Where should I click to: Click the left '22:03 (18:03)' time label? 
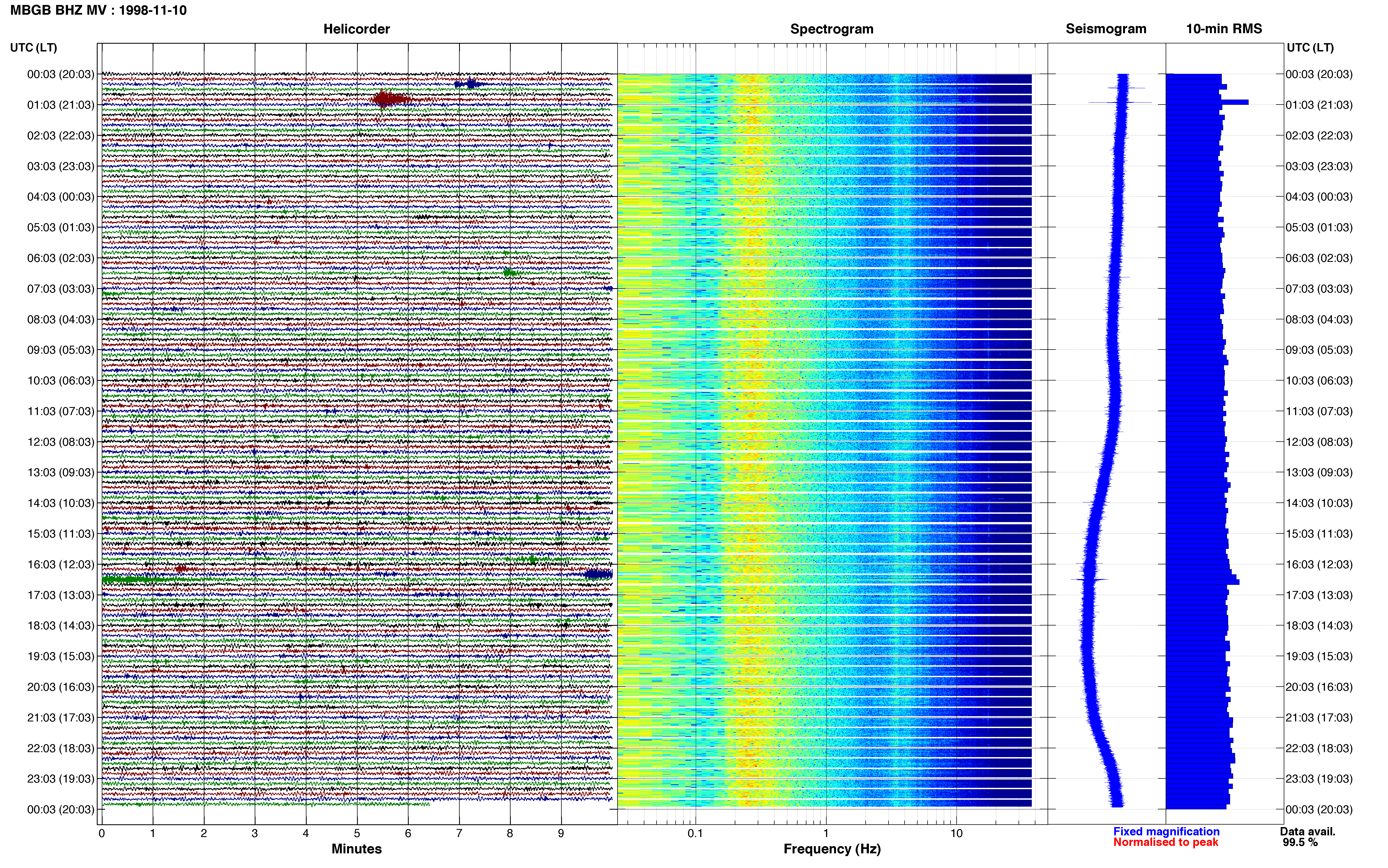(x=61, y=749)
